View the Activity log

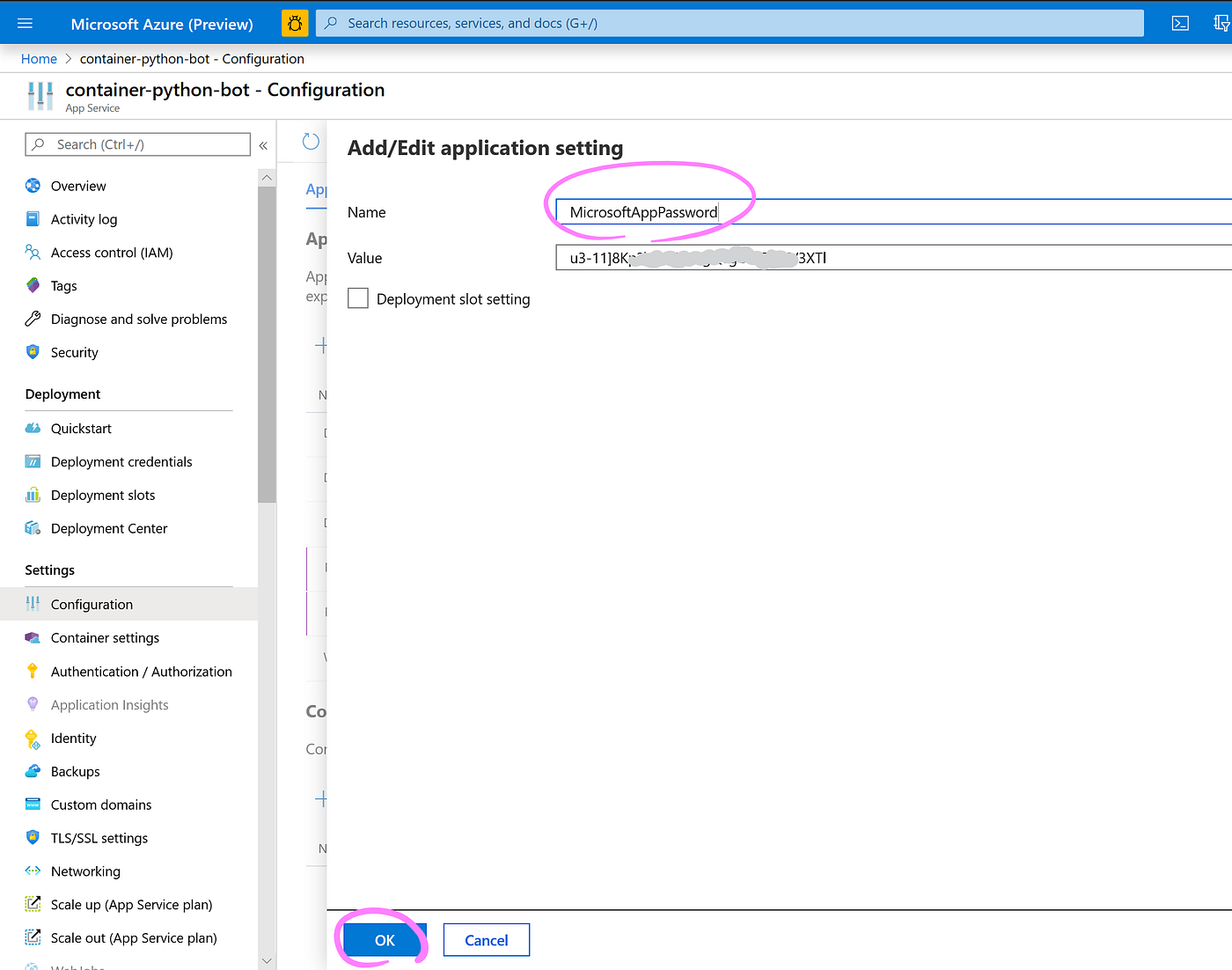[x=84, y=219]
